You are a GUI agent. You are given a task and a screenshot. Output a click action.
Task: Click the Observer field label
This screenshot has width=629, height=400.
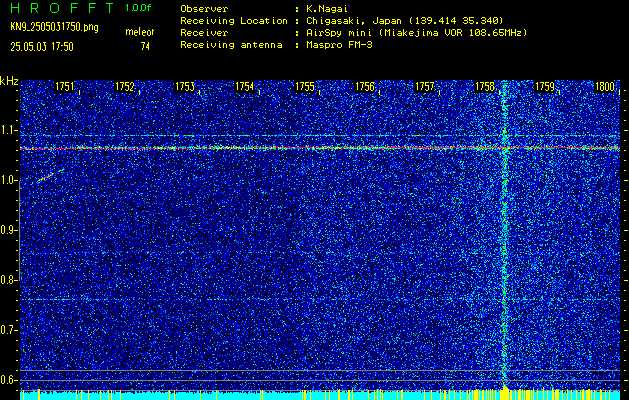click(x=204, y=9)
